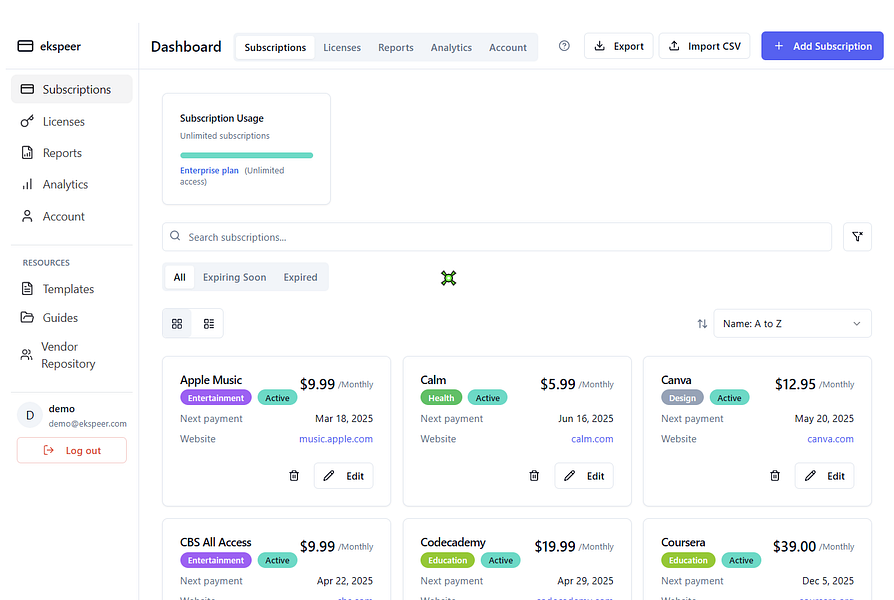Click the ekspeer logo icon

[25, 46]
